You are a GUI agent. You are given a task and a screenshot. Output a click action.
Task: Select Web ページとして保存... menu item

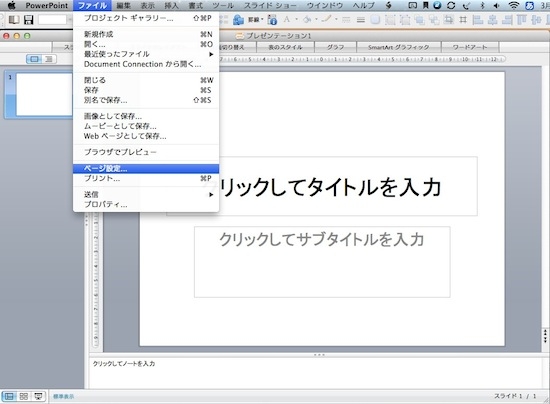(146, 136)
